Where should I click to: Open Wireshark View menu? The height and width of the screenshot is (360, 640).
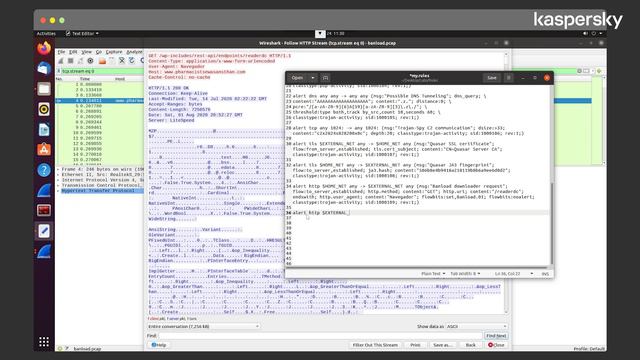tap(87, 52)
